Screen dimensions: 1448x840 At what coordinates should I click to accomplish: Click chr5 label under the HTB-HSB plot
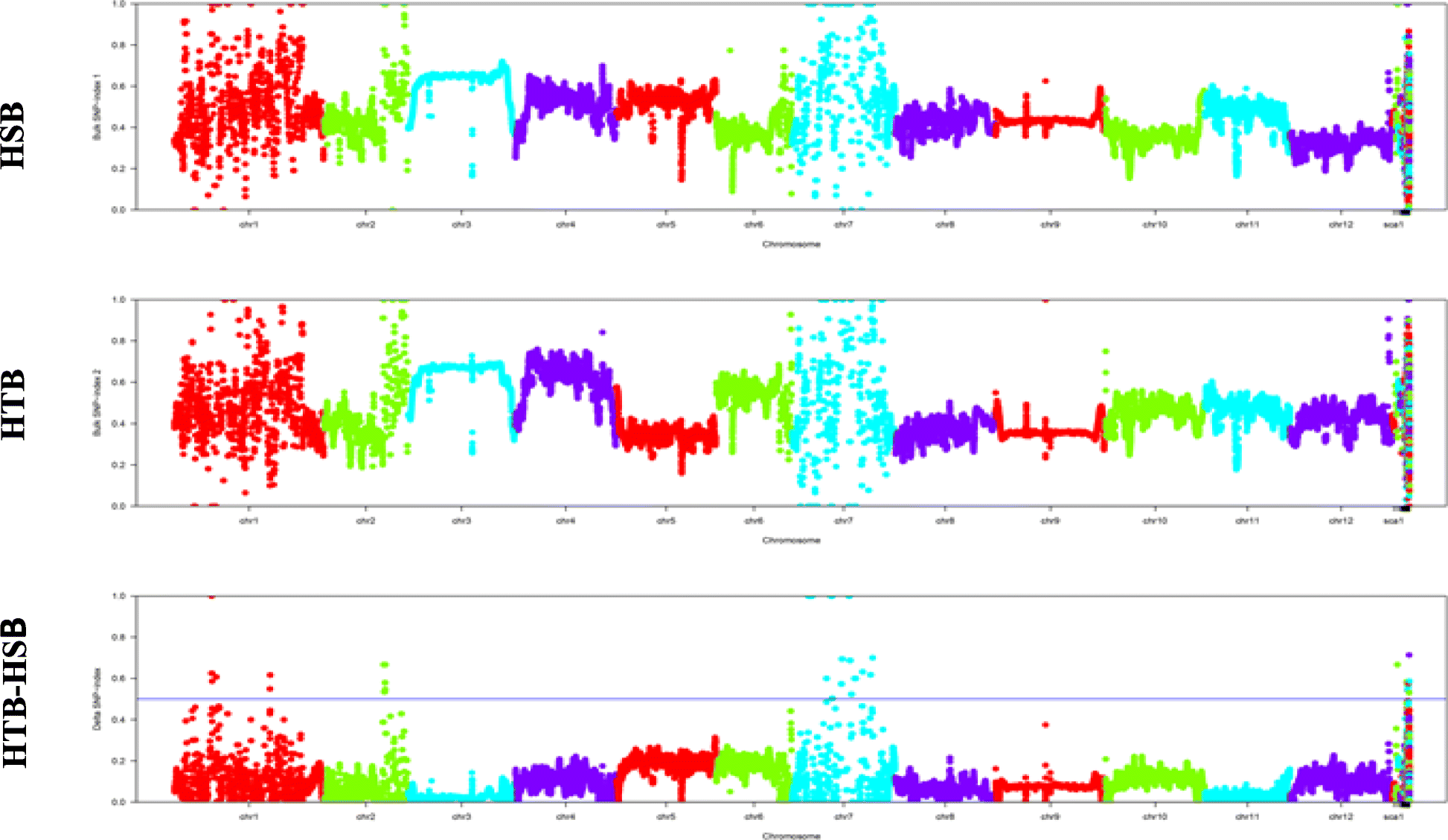[x=666, y=817]
